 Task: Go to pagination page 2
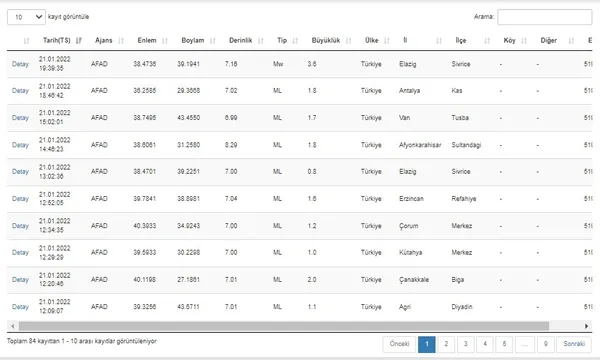[x=446, y=344]
